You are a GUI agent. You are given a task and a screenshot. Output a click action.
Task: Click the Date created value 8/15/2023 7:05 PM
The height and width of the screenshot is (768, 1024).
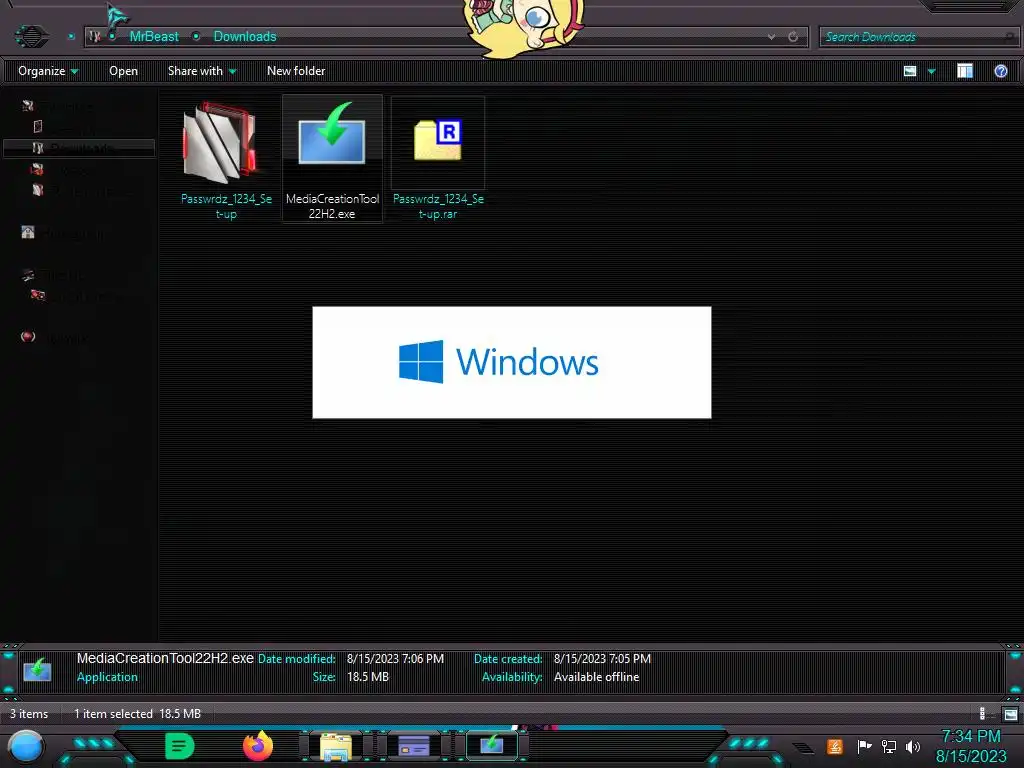(x=602, y=659)
